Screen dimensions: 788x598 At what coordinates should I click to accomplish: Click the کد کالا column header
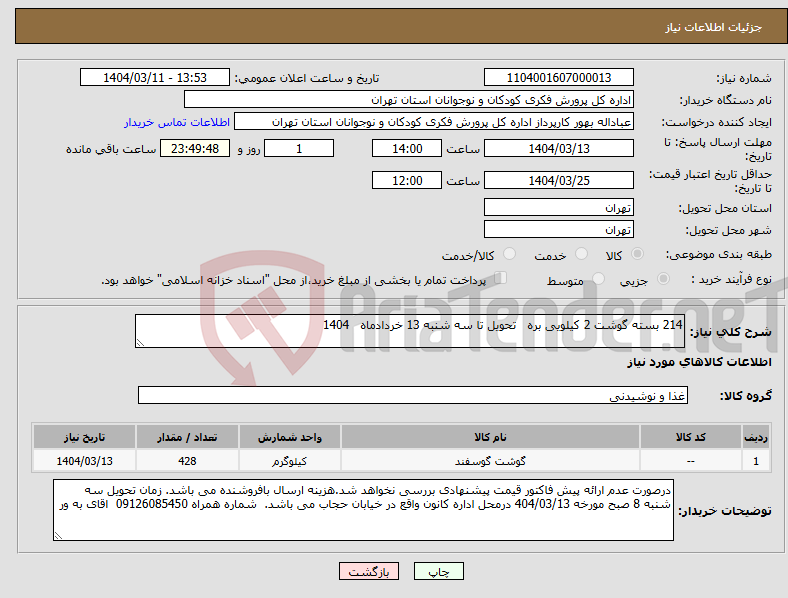point(691,437)
